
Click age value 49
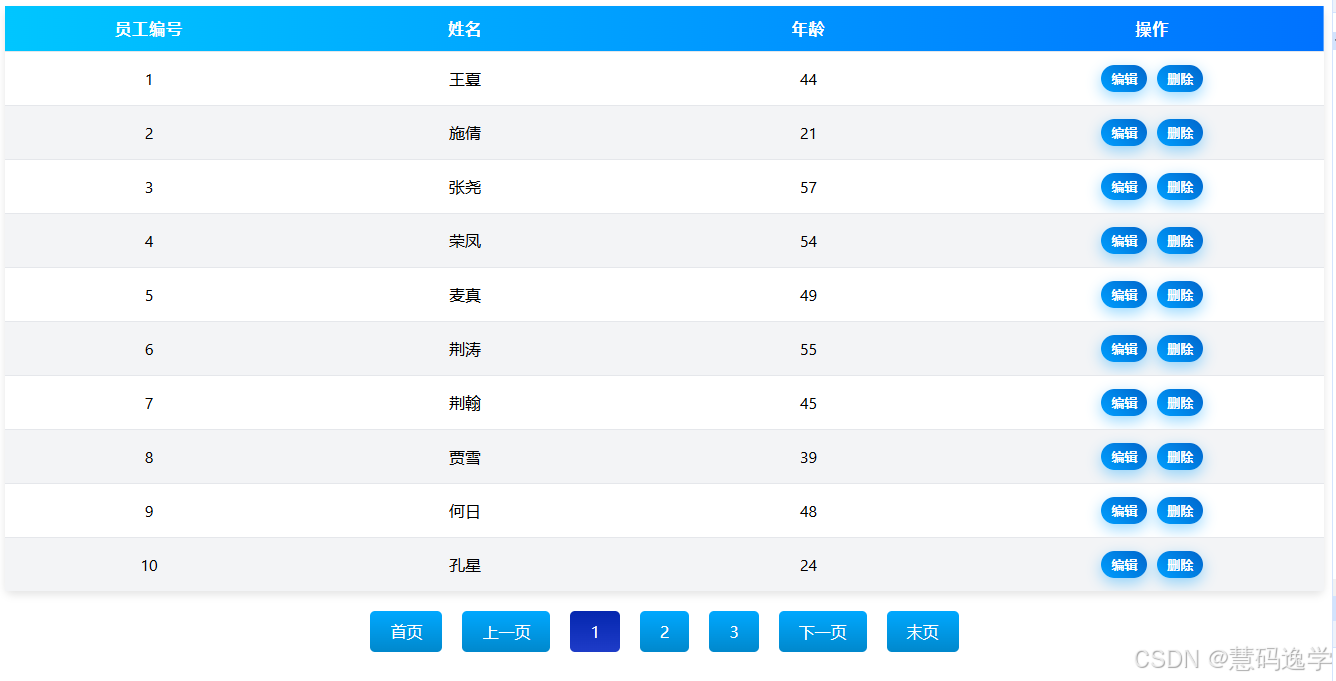(808, 295)
